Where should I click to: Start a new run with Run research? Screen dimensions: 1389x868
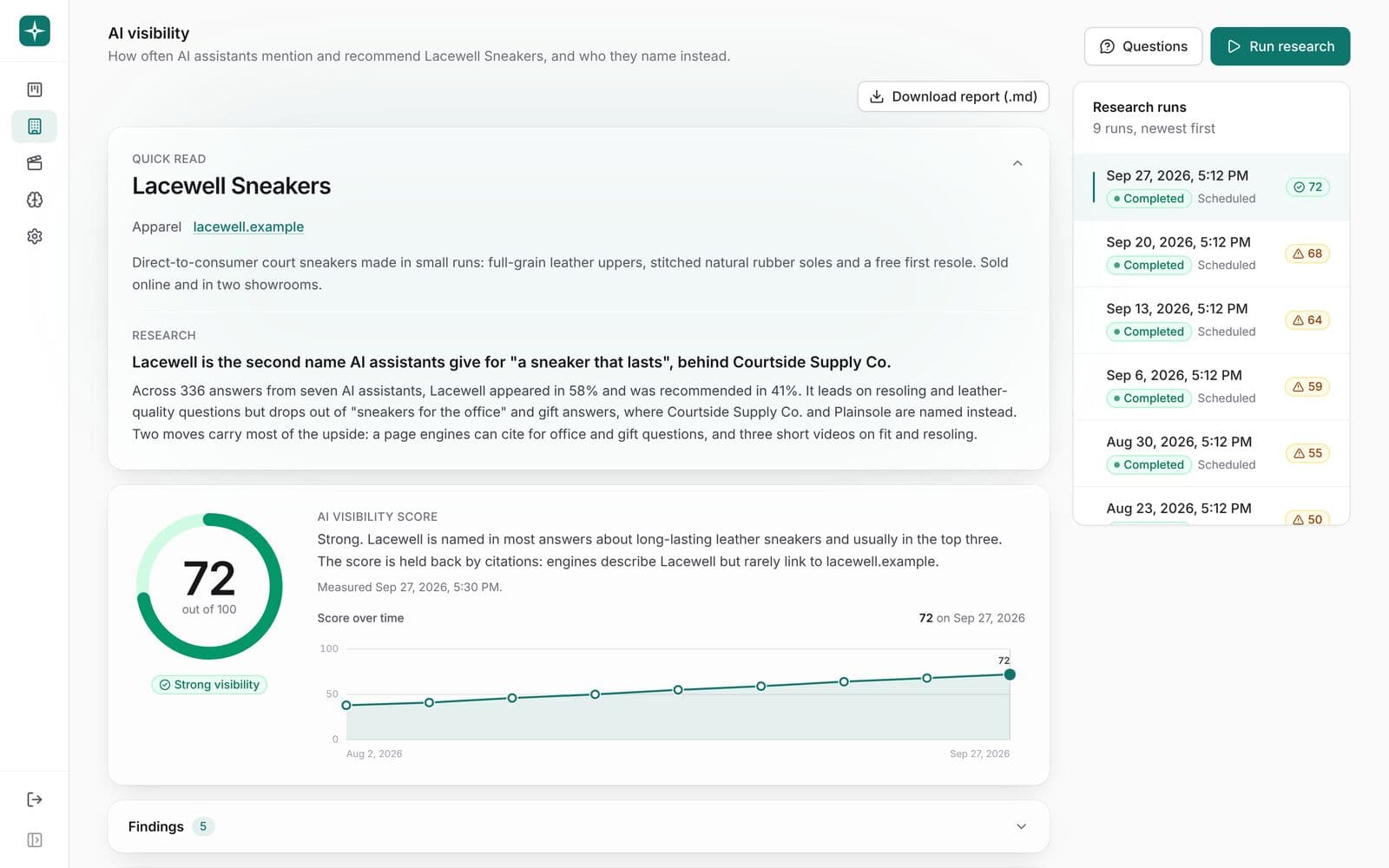click(x=1280, y=46)
